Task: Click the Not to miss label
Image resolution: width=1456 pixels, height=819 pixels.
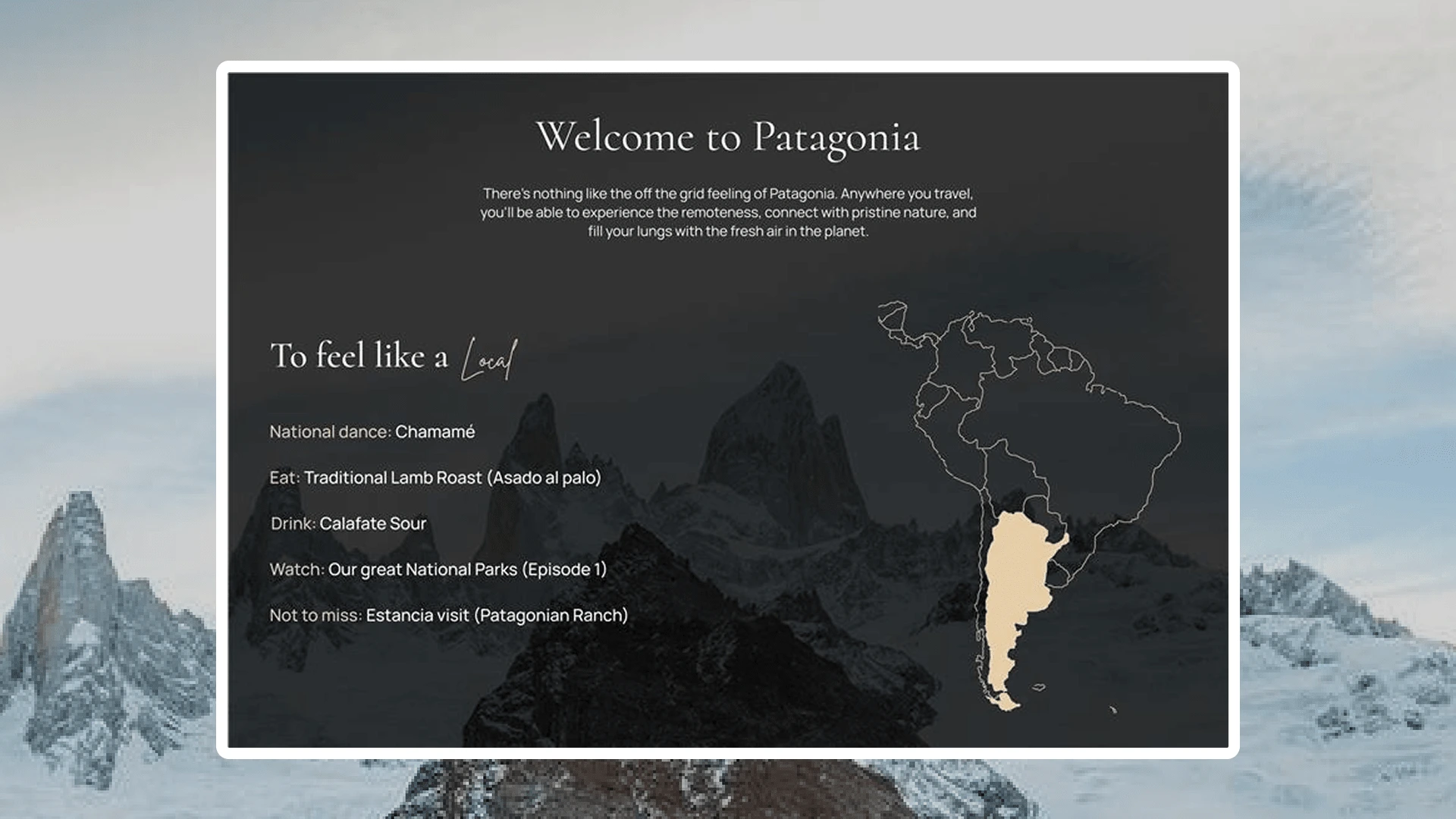Action: click(315, 616)
